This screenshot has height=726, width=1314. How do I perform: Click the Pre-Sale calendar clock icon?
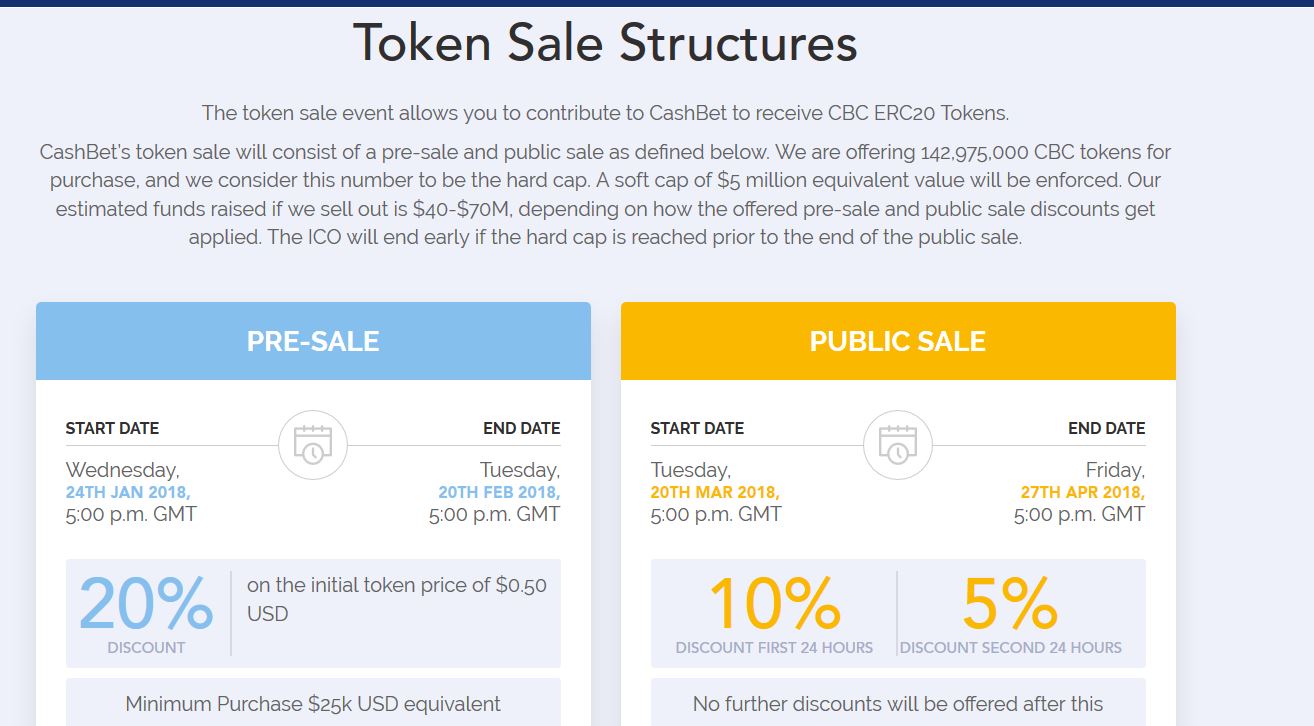pos(313,445)
